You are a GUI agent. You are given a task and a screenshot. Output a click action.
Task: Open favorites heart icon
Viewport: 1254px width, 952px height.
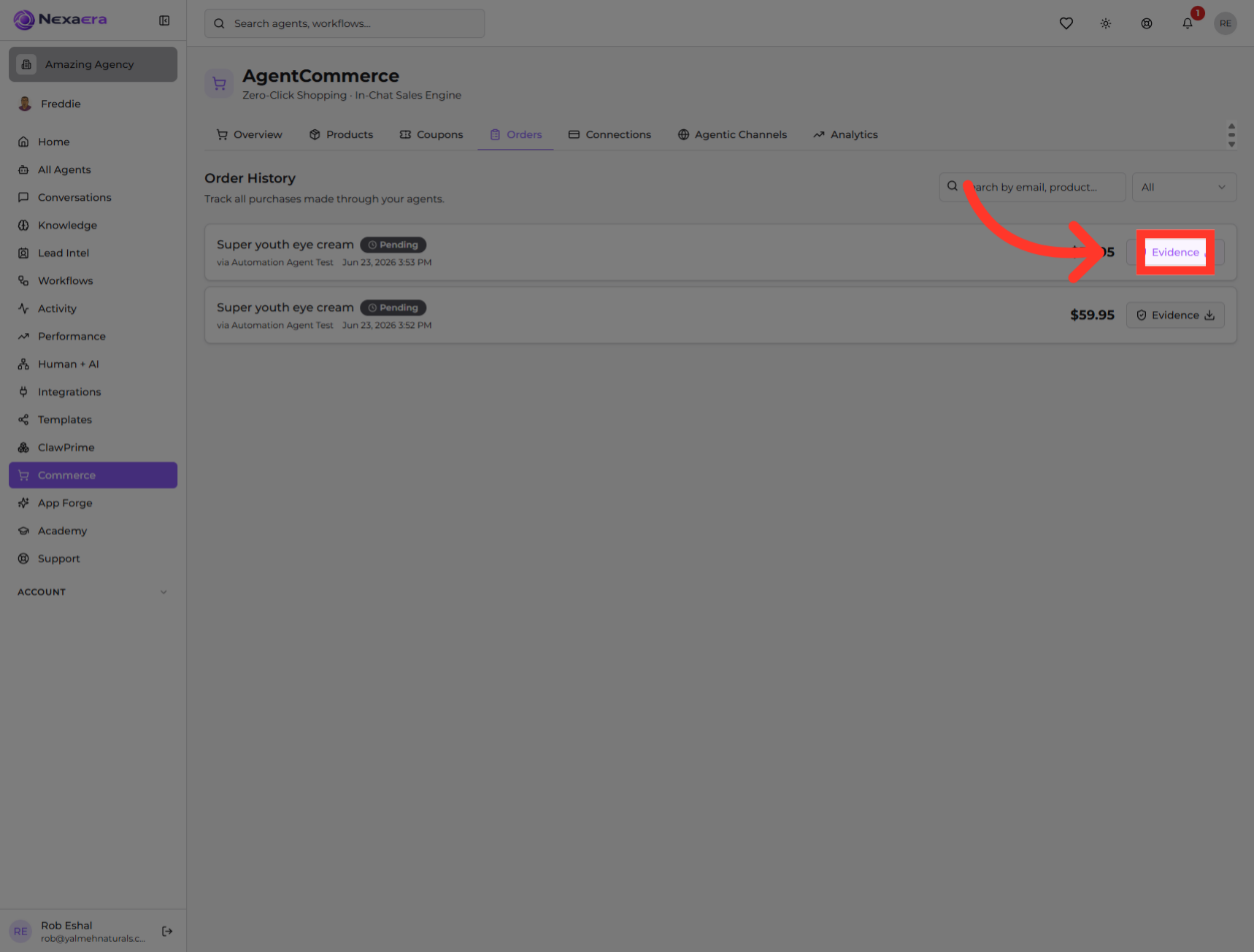(1066, 23)
